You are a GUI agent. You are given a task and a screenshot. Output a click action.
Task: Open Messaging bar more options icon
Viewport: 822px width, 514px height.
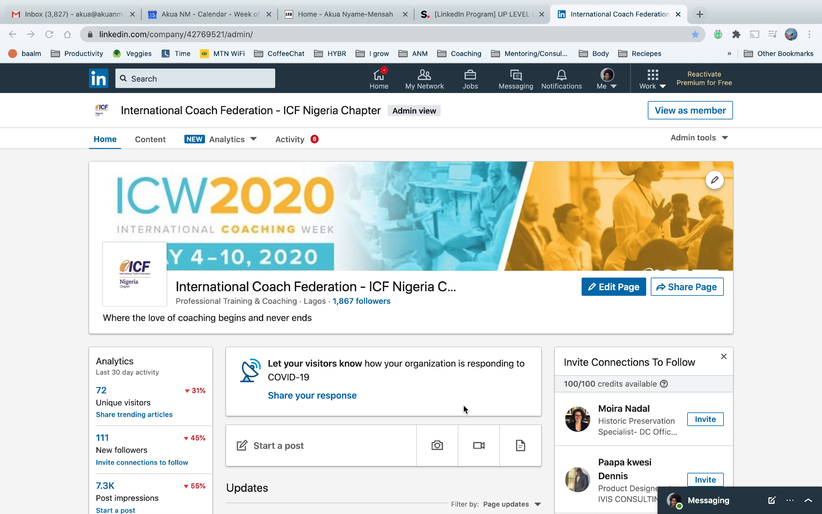(789, 500)
